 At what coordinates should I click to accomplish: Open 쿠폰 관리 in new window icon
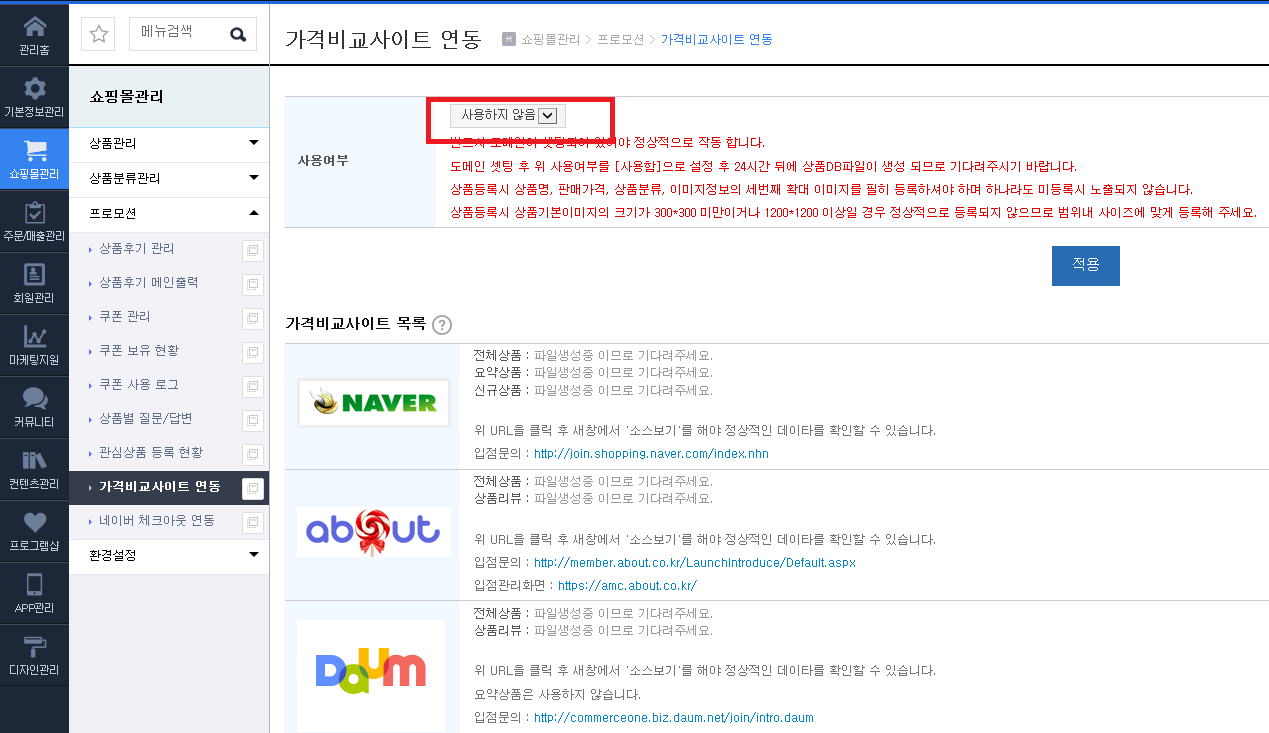point(253,318)
